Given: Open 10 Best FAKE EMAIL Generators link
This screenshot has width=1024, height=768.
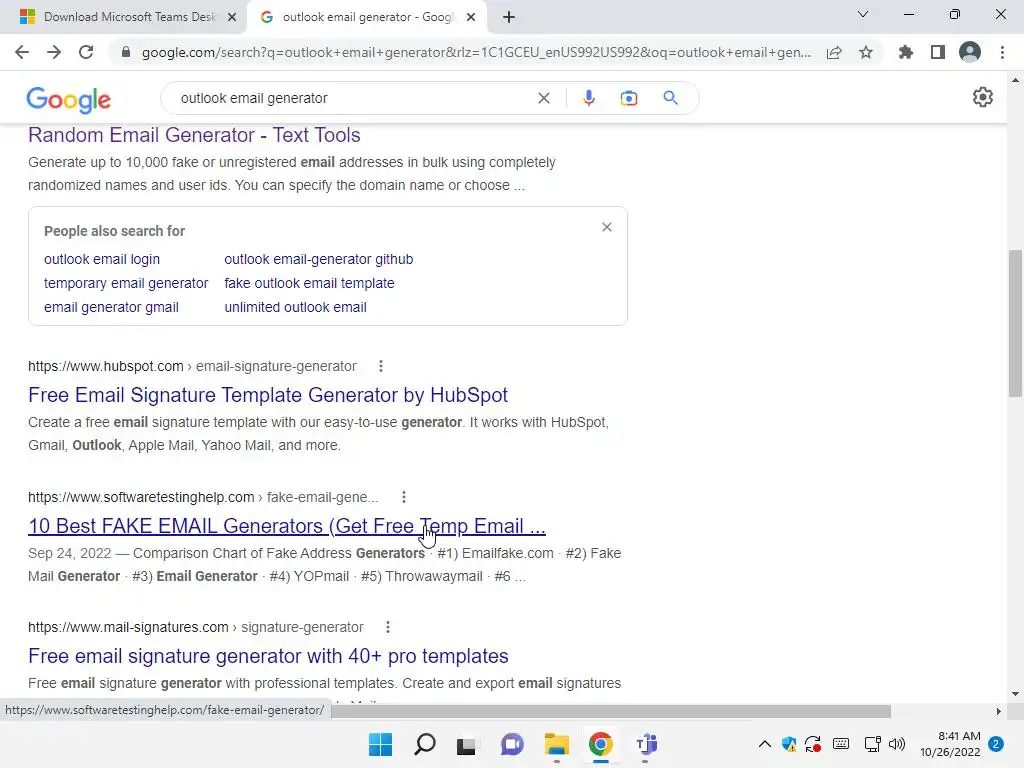Looking at the screenshot, I should click(x=287, y=526).
